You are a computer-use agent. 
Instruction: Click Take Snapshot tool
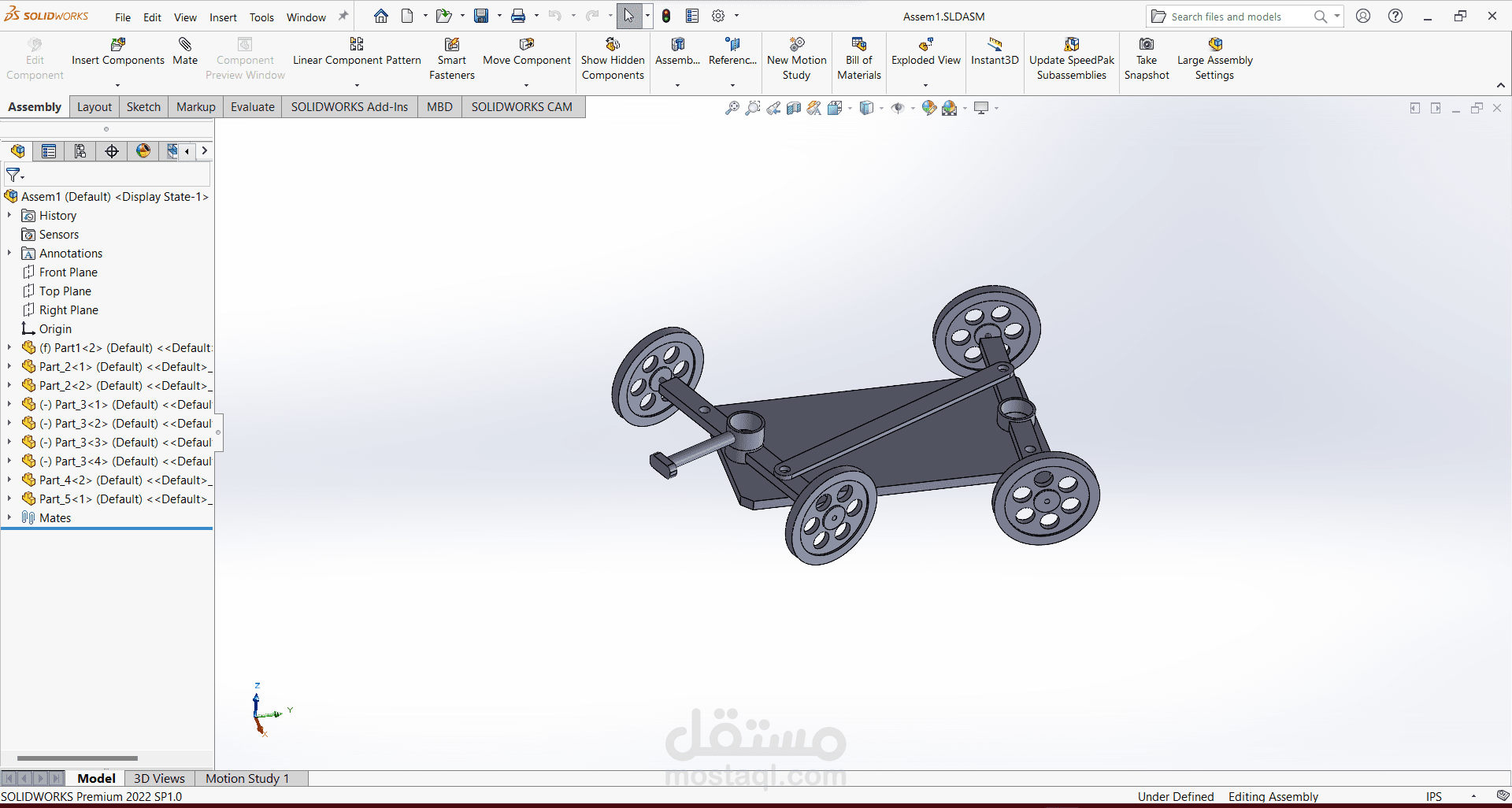tap(1147, 59)
